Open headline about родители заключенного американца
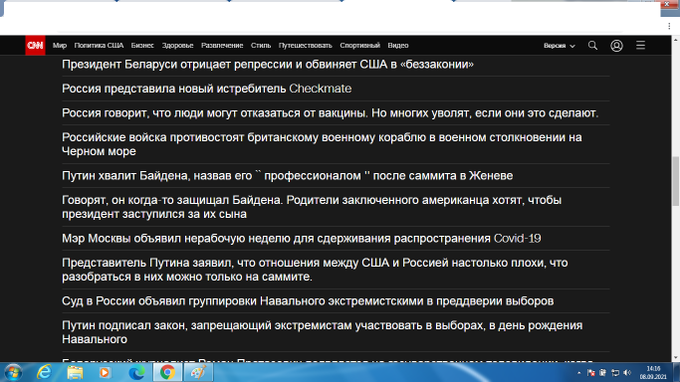The width and height of the screenshot is (680, 382). 311,207
